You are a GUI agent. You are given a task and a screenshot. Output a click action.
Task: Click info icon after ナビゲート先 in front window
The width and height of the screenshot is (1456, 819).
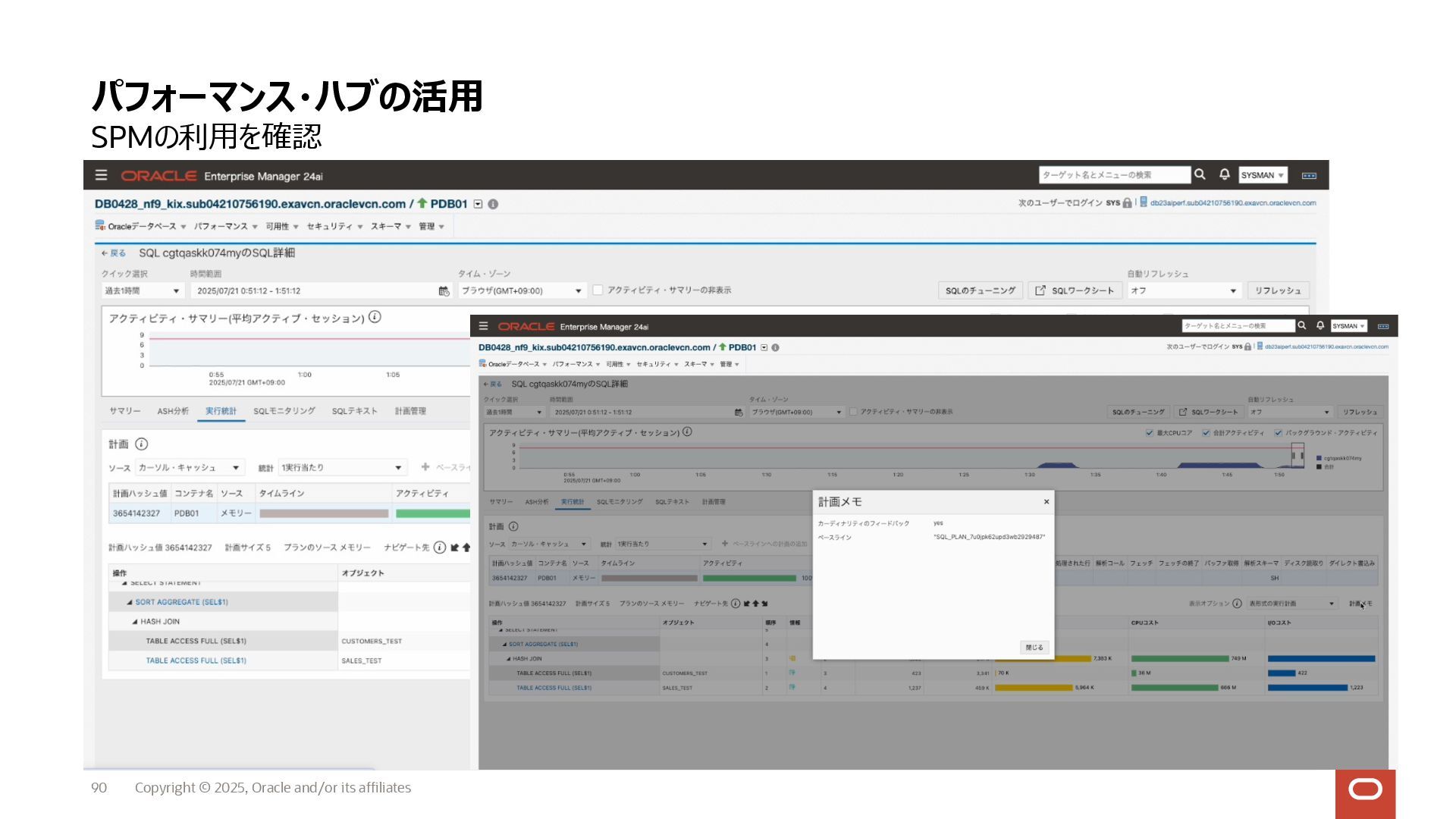(x=736, y=604)
